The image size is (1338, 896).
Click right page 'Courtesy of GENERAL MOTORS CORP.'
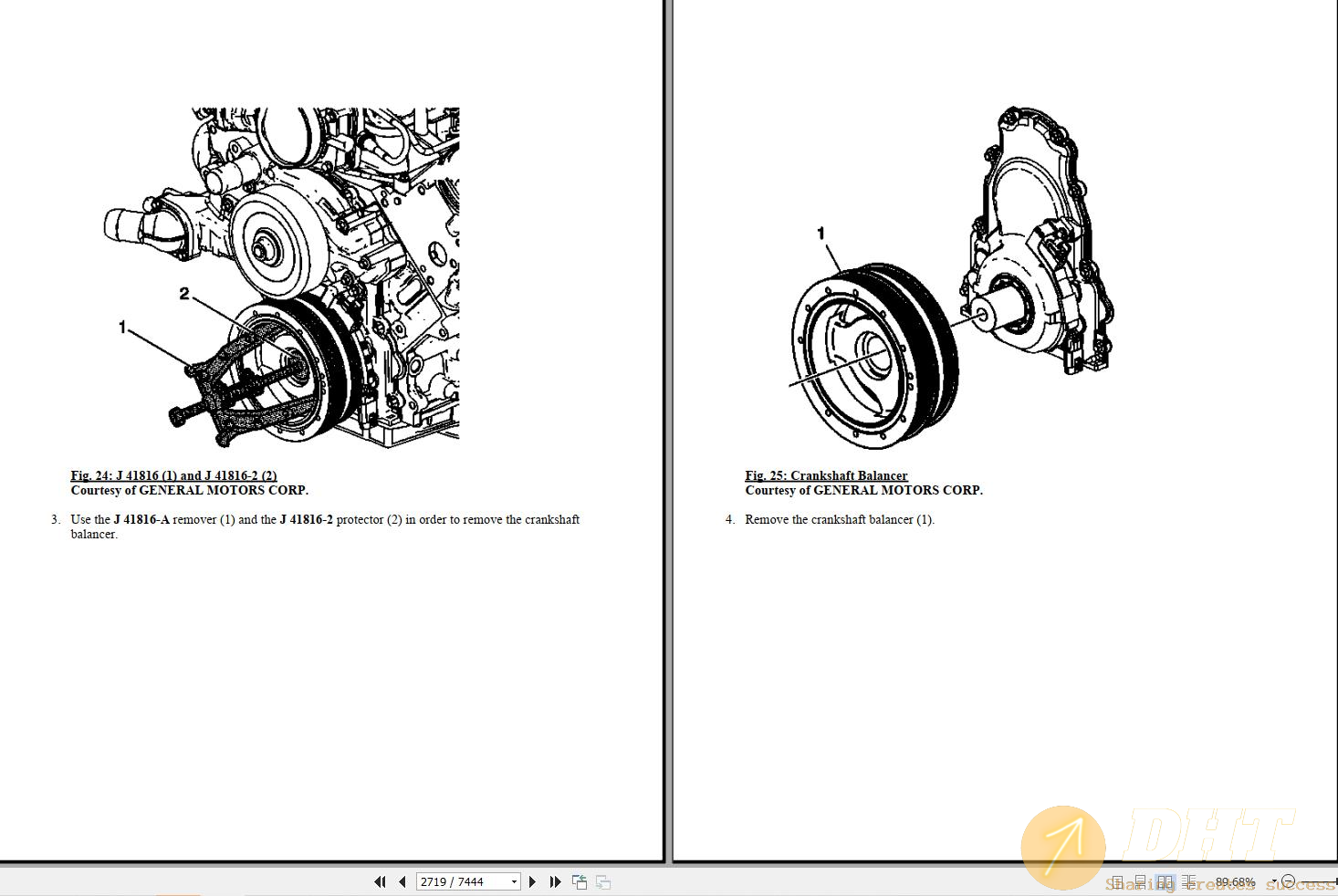click(863, 490)
